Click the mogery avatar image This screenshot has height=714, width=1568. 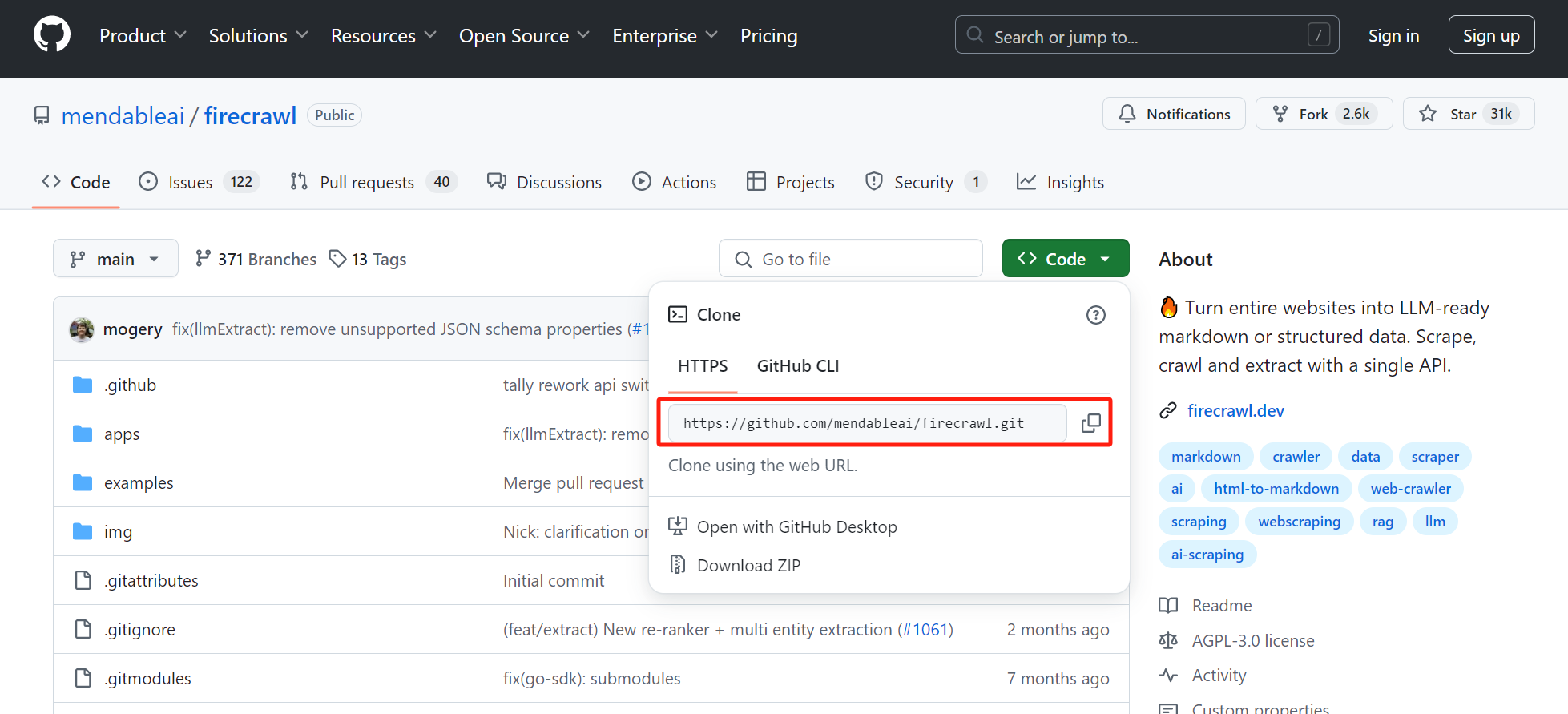[x=82, y=329]
